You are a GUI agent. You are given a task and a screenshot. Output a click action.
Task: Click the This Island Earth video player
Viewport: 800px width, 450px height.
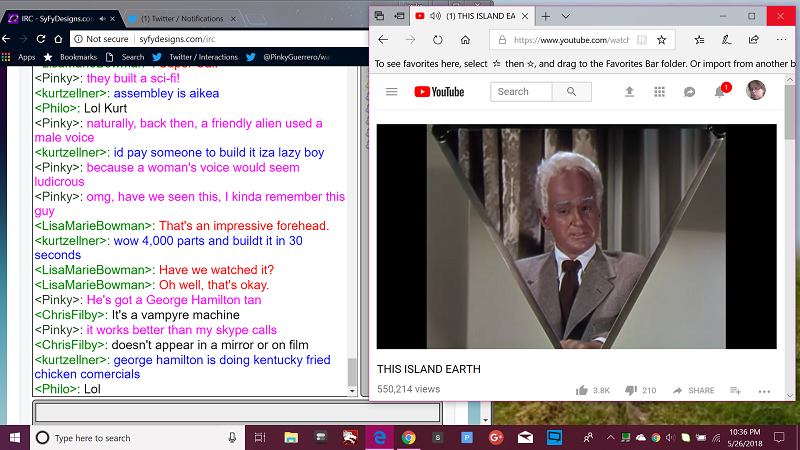pos(577,237)
